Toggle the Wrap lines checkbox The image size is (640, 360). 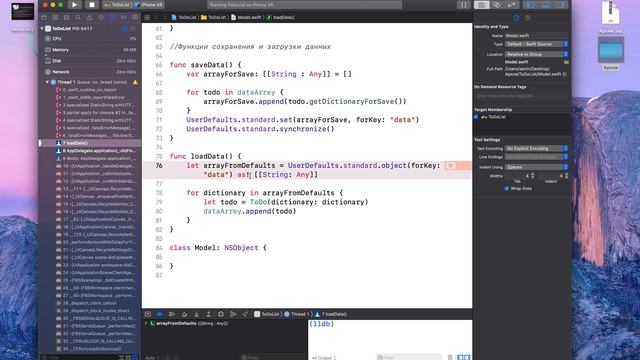point(507,188)
